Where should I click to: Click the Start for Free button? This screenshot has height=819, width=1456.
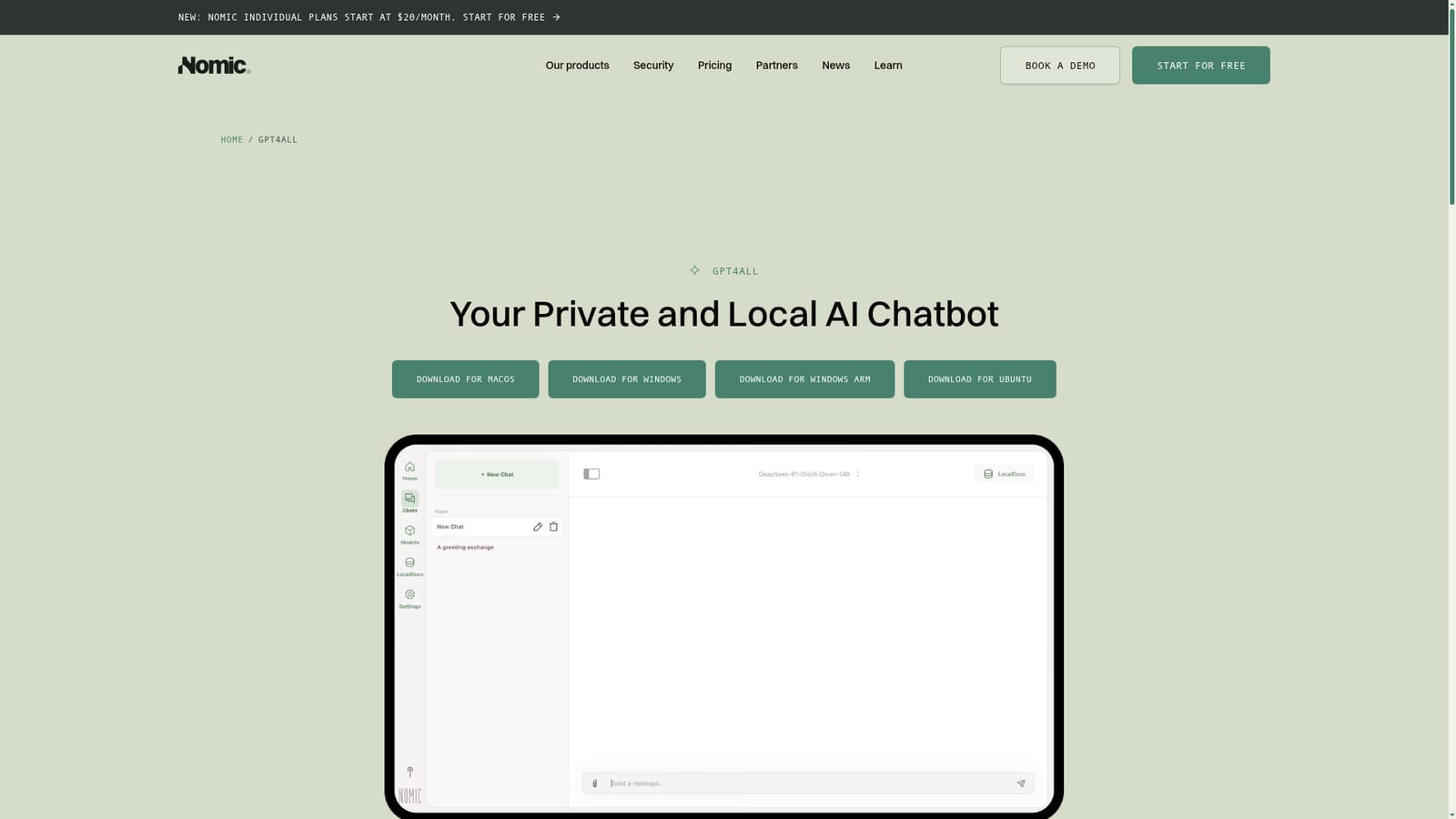point(1200,66)
